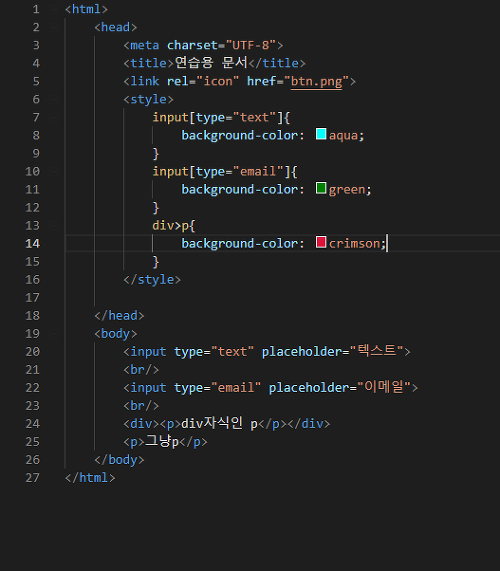Click the closing brace on line 9
Viewport: 500px width, 571px height.
[x=156, y=153]
